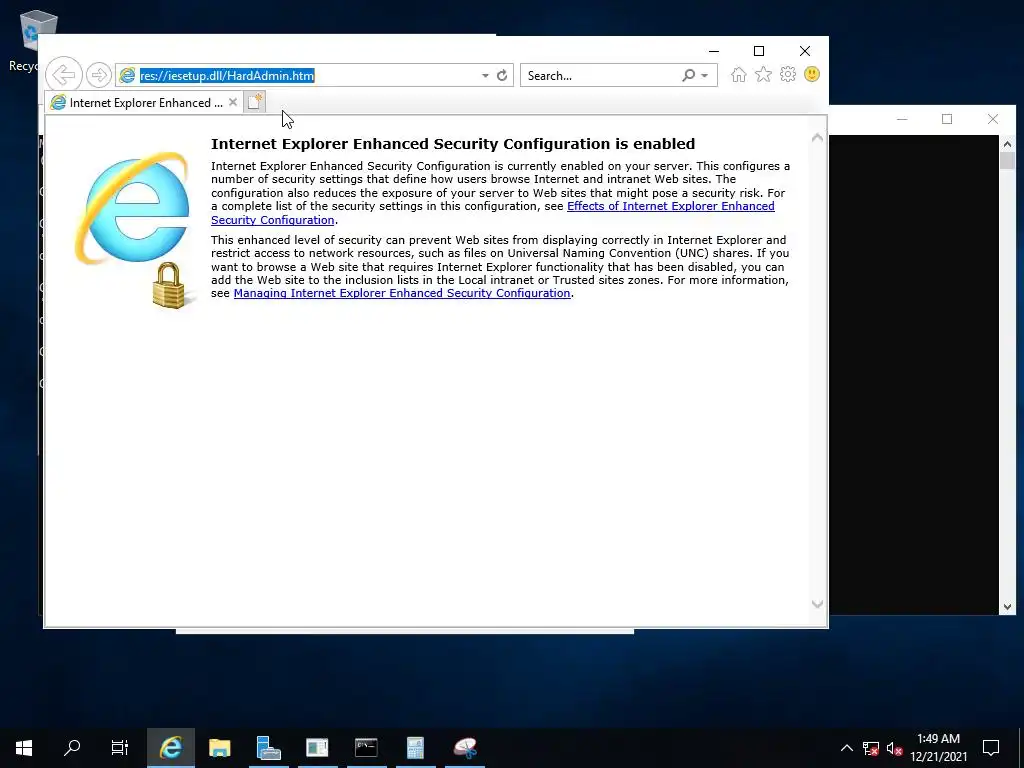The image size is (1024, 768).
Task: Close the Internet Explorer Enhanced tab
Action: (x=232, y=103)
